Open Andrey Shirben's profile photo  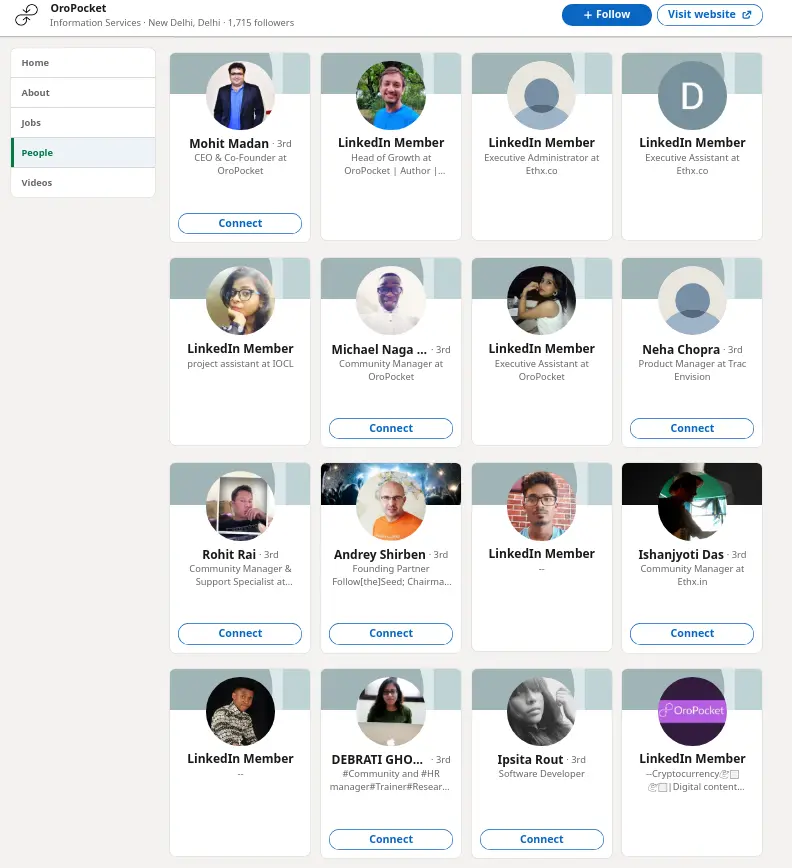tap(391, 505)
